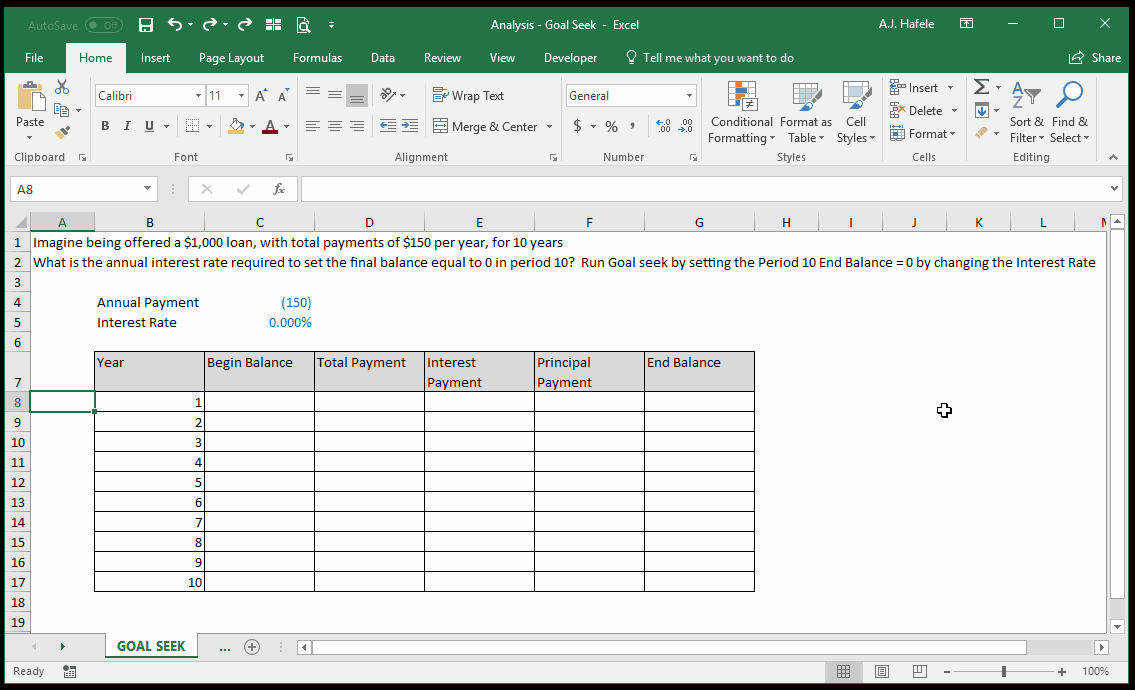
Task: Click the Percent Style icon
Action: tap(612, 126)
